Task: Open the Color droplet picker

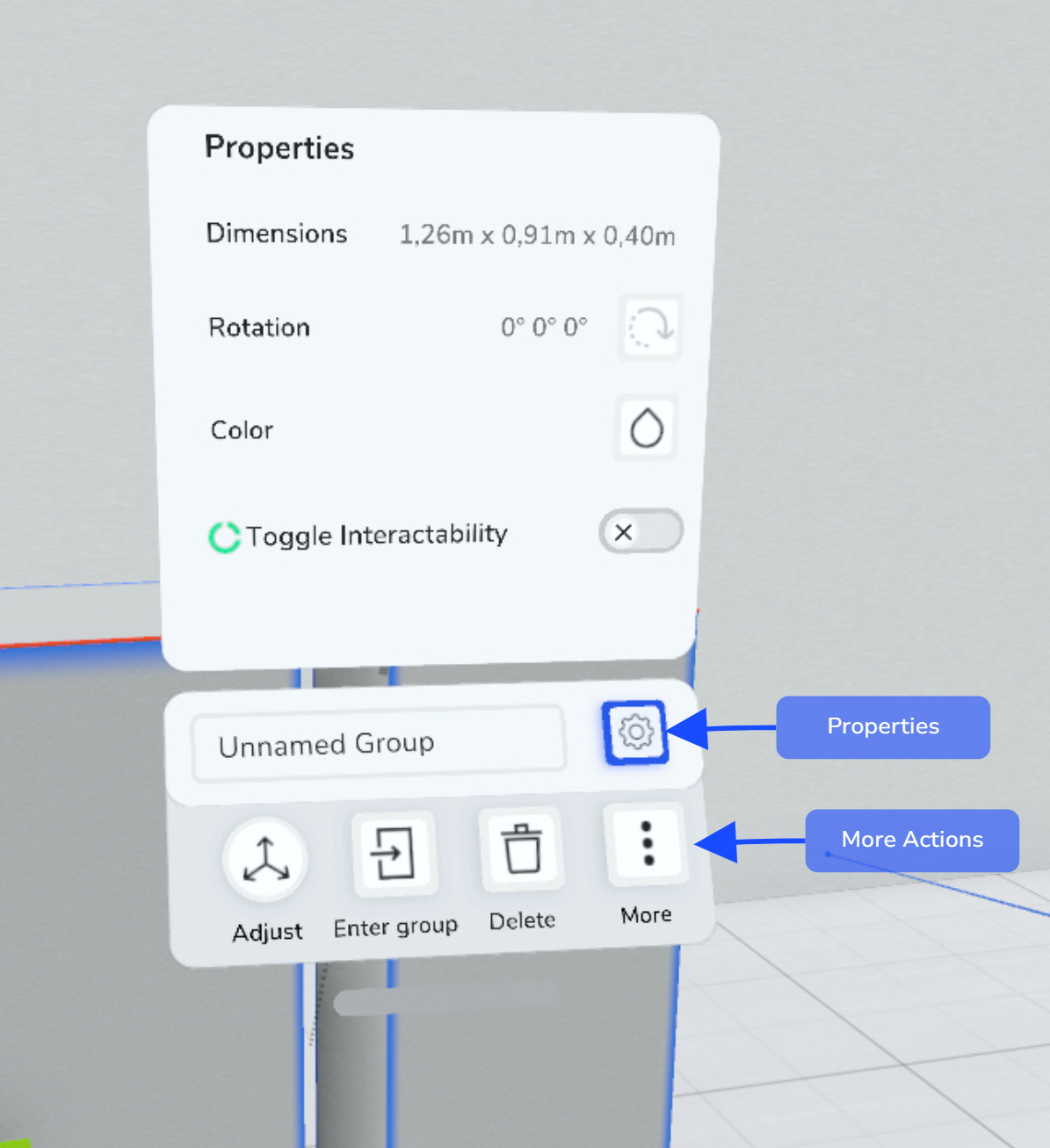Action: point(646,428)
